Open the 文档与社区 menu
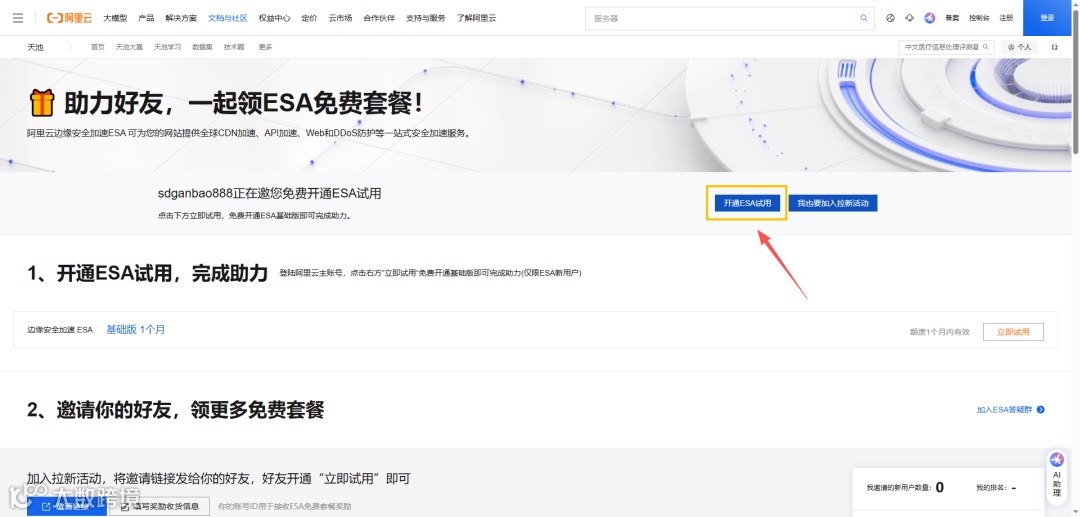The width and height of the screenshot is (1080, 517). (x=228, y=18)
